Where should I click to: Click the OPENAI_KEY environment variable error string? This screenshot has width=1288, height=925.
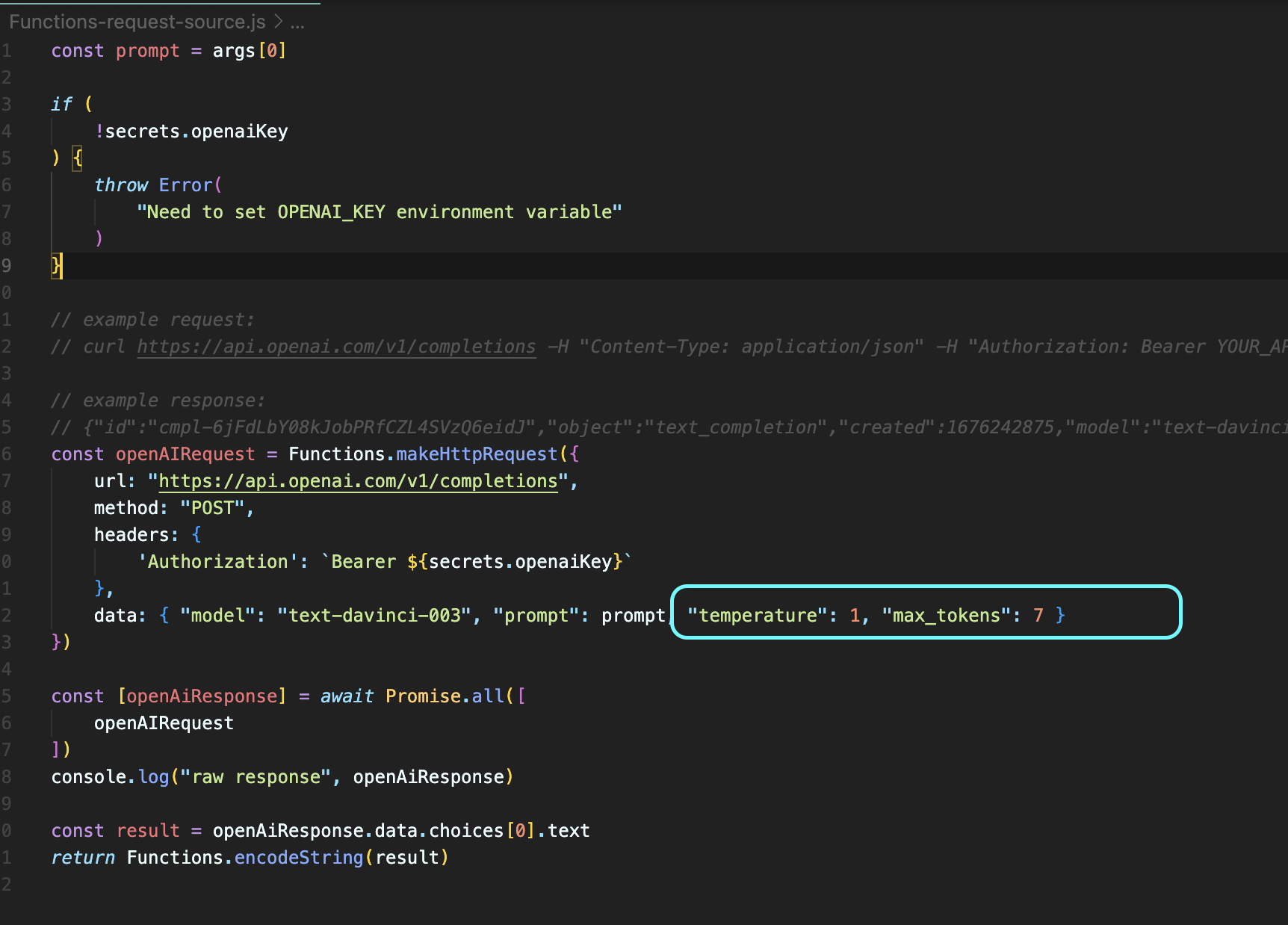379,211
